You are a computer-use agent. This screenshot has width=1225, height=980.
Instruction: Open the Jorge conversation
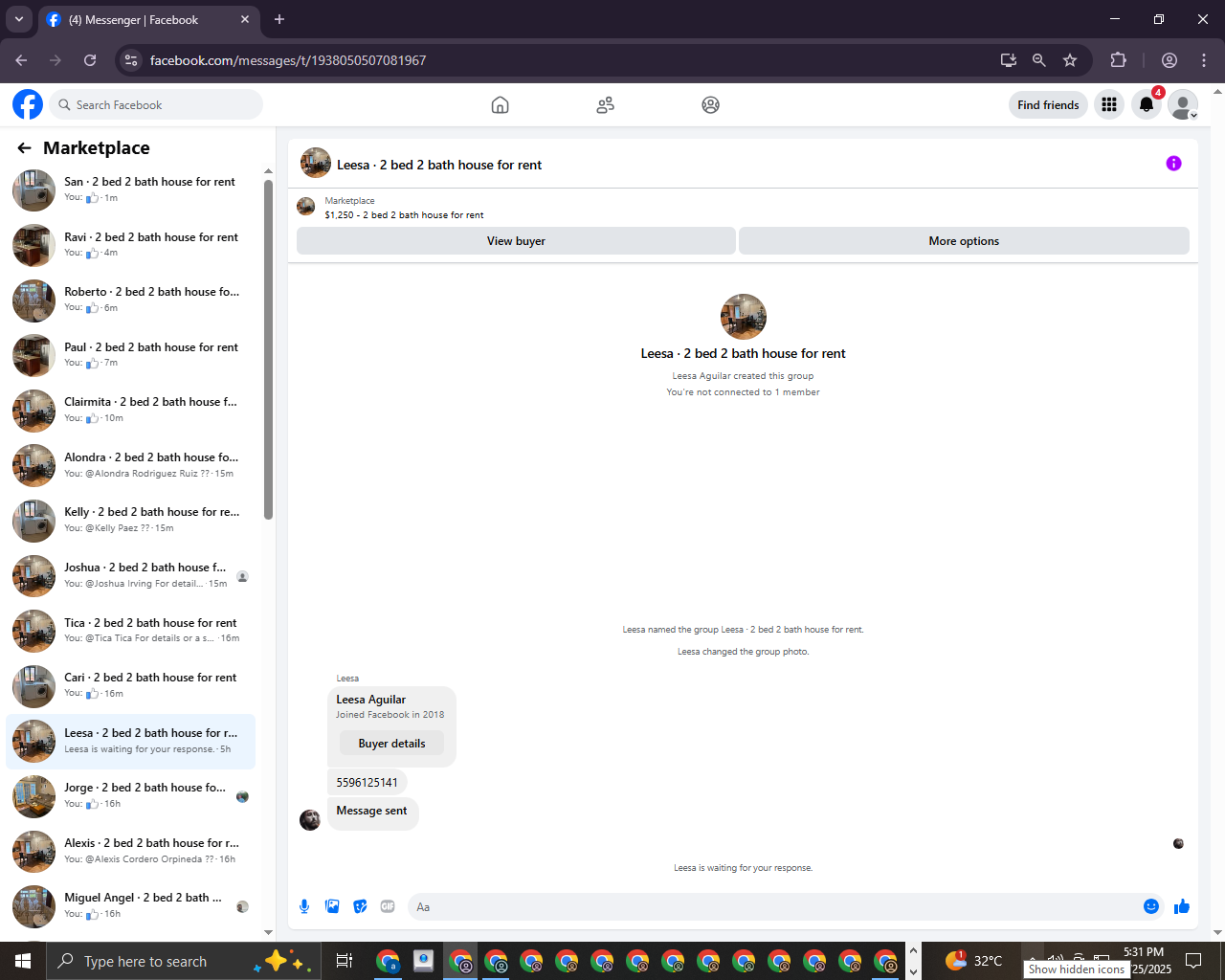pyautogui.click(x=131, y=796)
